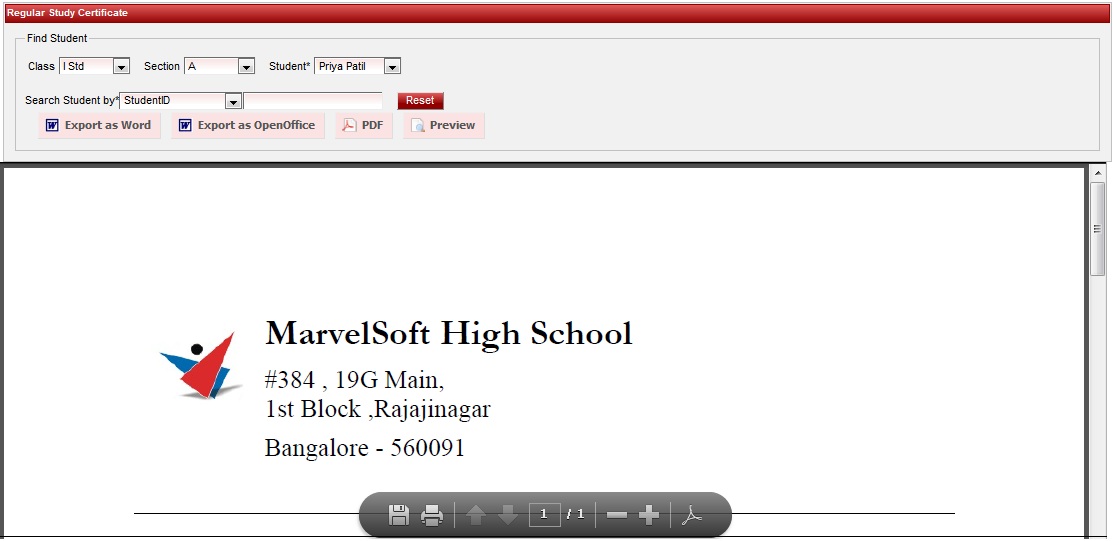
Task: Click the search student text field
Action: point(313,101)
